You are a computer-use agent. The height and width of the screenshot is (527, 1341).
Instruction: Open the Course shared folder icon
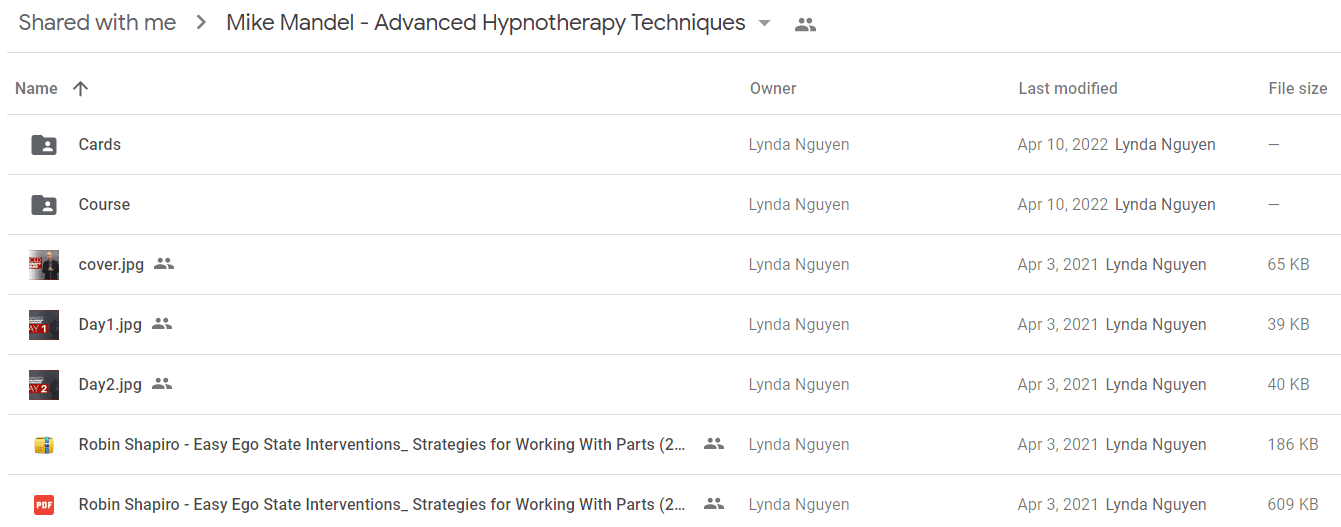(44, 205)
